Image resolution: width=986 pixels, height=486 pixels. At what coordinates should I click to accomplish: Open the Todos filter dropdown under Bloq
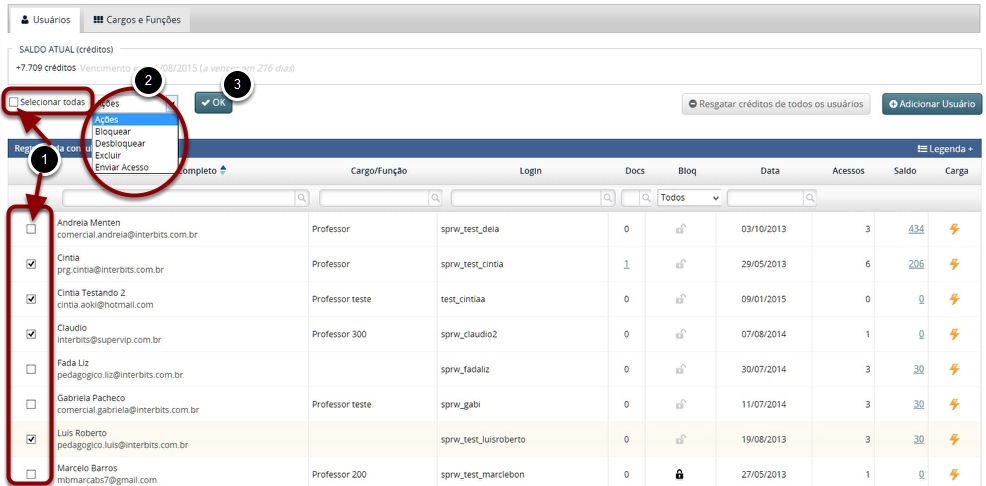[x=689, y=198]
